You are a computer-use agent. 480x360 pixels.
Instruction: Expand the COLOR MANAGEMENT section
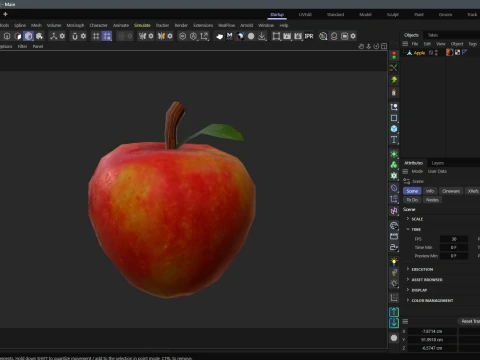pyautogui.click(x=408, y=300)
